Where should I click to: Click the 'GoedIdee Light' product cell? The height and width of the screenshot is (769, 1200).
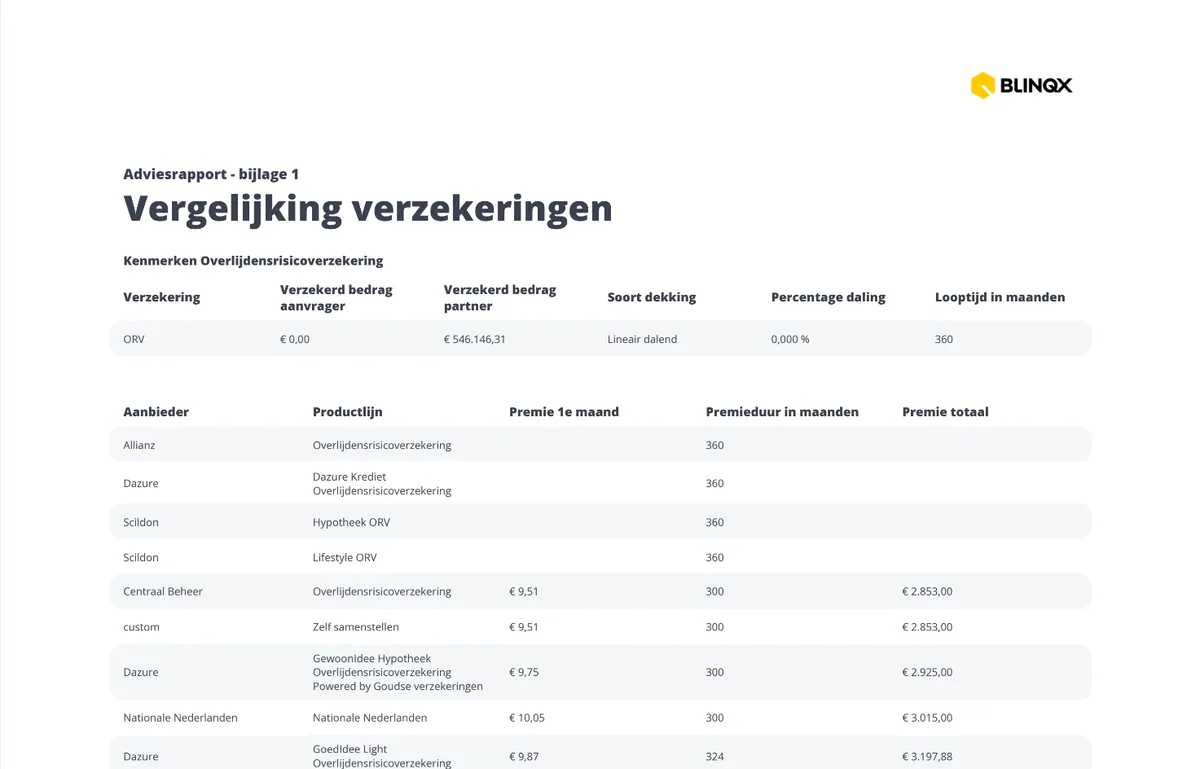tap(382, 756)
